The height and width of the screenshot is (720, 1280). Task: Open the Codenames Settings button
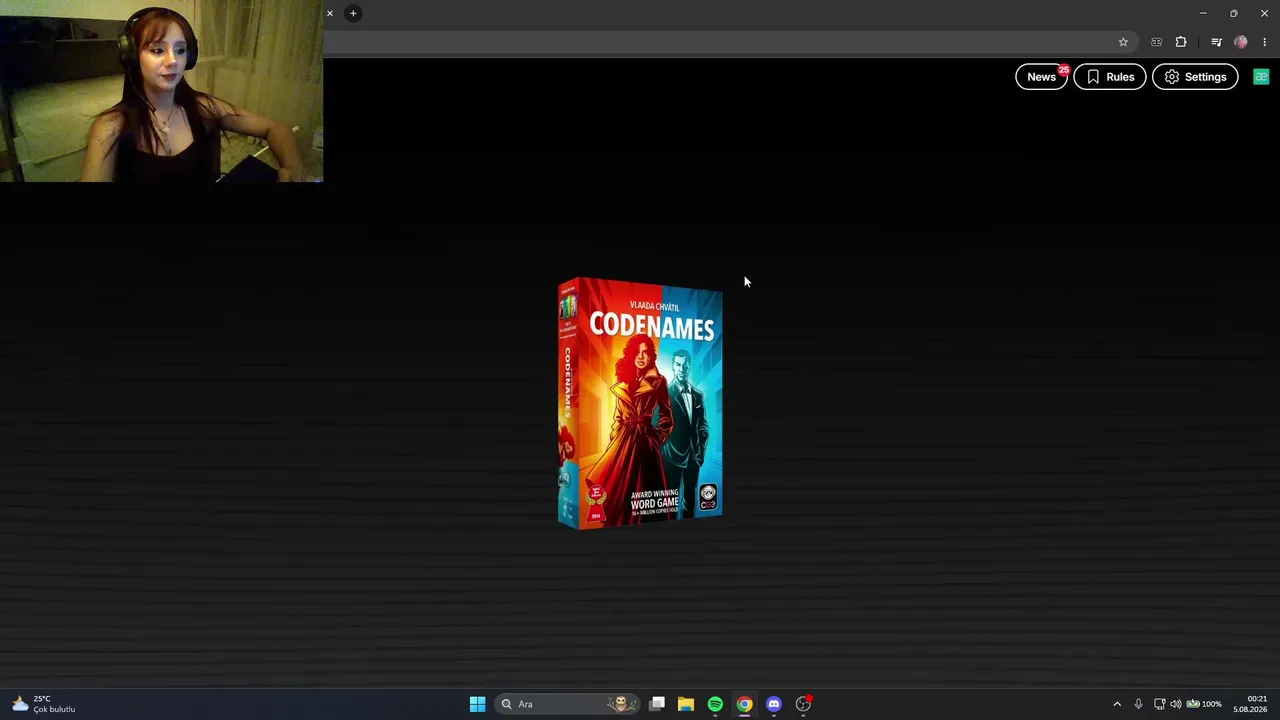(x=1195, y=77)
